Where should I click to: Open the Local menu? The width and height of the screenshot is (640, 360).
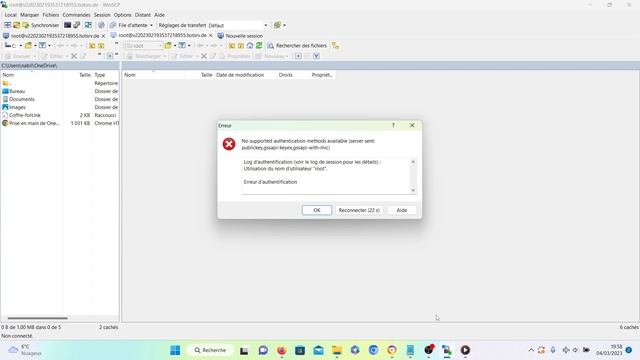[11, 15]
